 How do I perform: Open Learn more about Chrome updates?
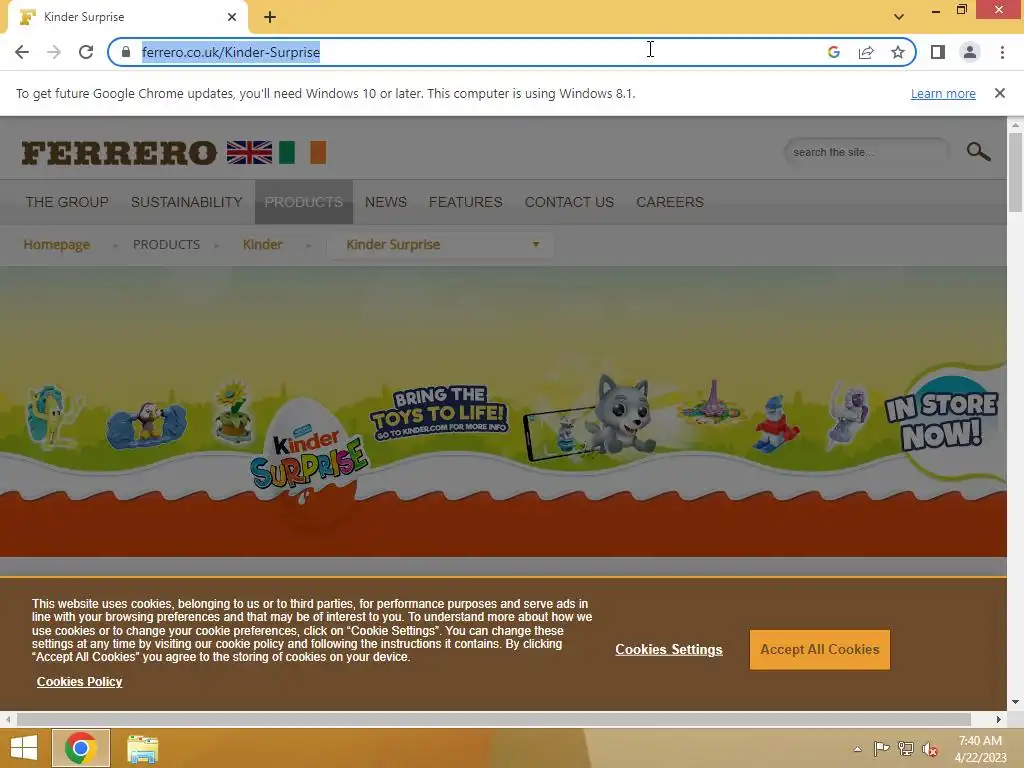[943, 93]
